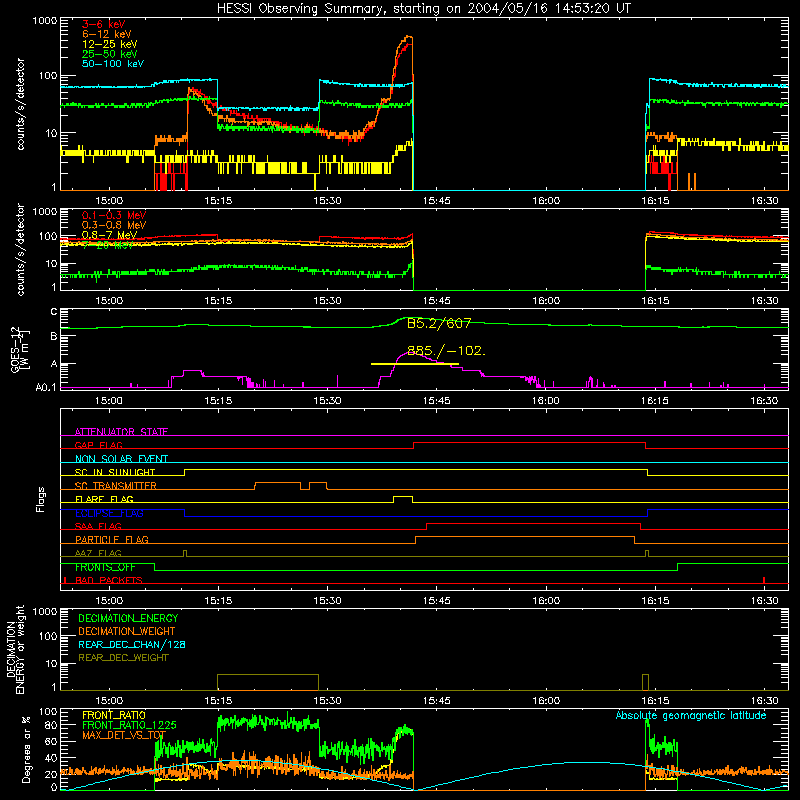Image resolution: width=800 pixels, height=800 pixels.
Task: Select the SC_TRANSMITTER flag label
Action: (116, 485)
